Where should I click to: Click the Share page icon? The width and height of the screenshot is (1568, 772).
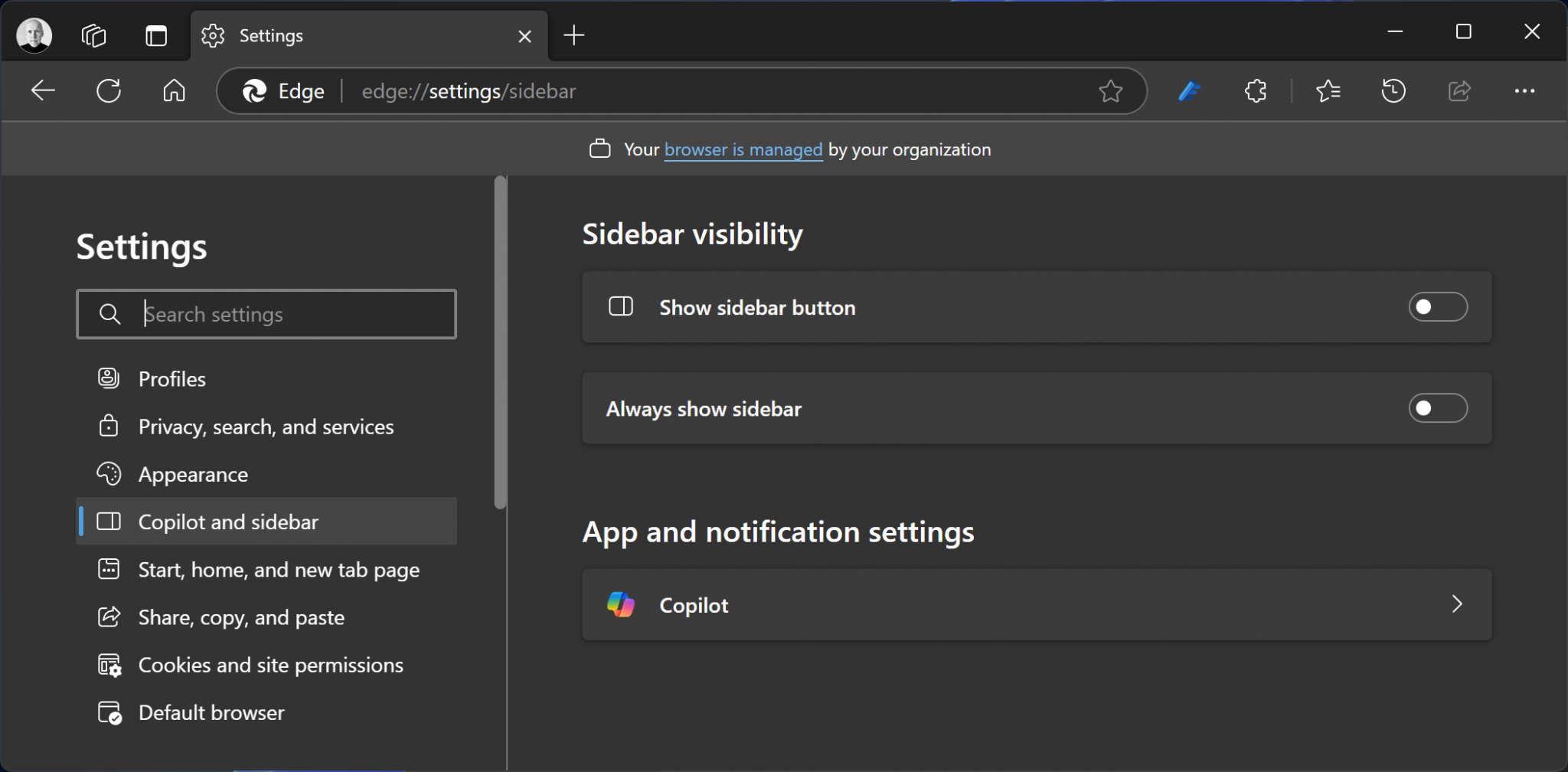pyautogui.click(x=1459, y=91)
